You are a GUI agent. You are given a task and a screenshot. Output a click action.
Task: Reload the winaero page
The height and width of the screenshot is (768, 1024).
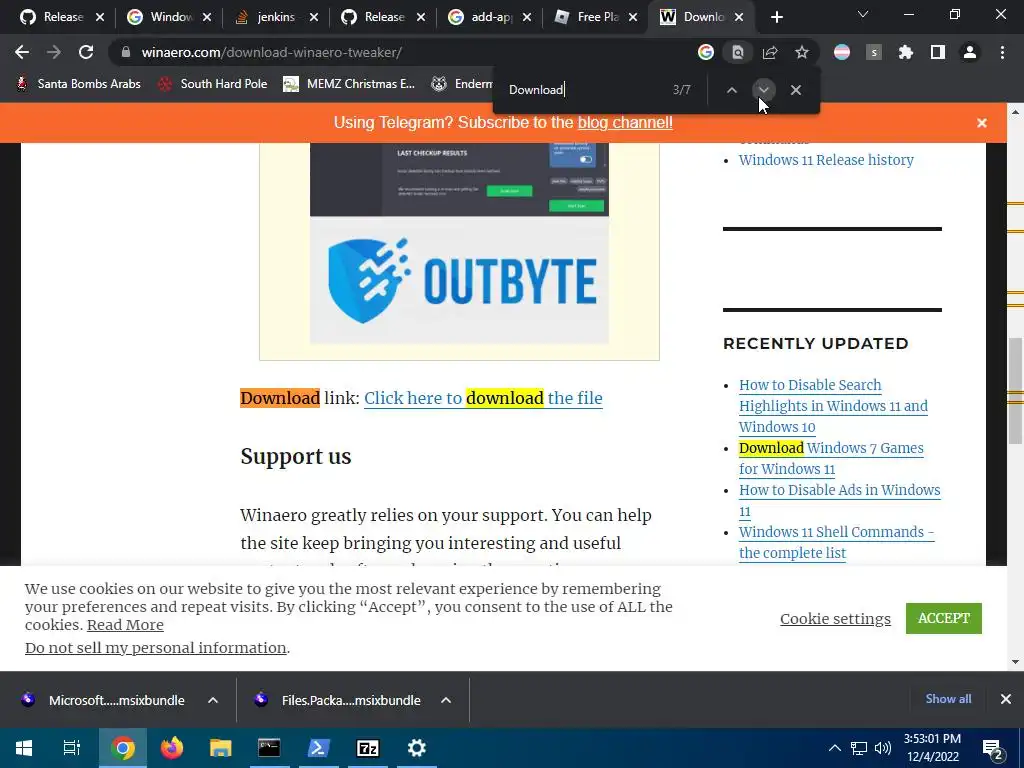click(x=86, y=52)
